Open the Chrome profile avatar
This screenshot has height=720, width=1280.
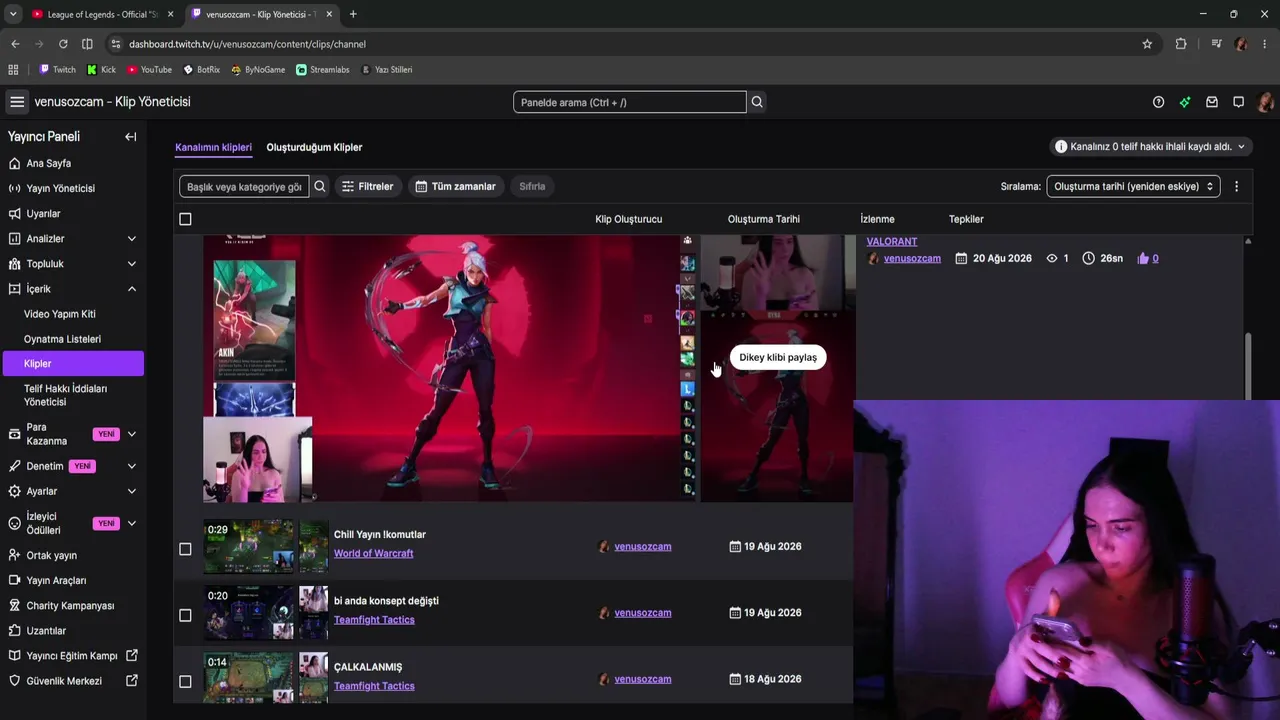click(1241, 44)
